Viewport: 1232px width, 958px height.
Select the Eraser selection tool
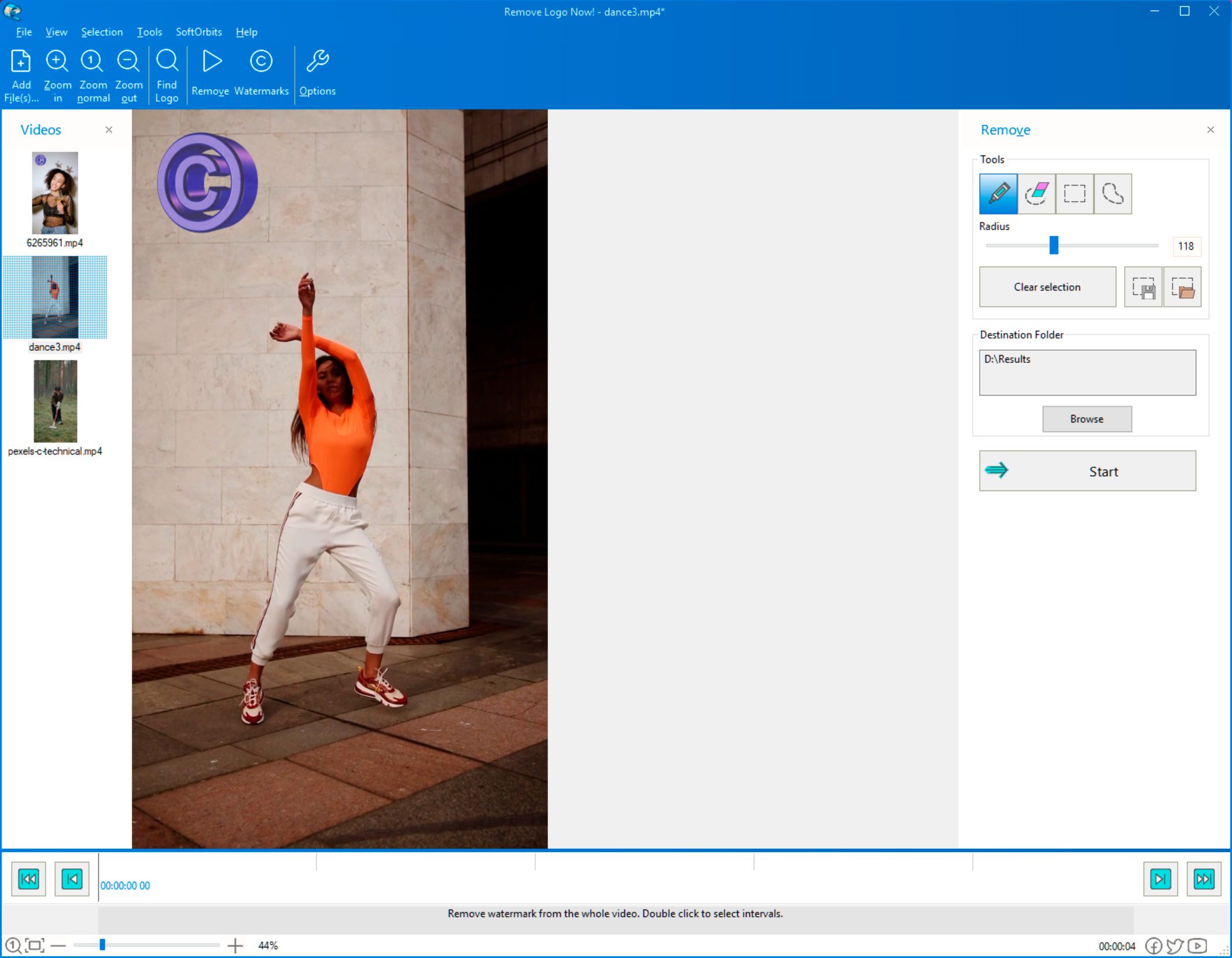1036,193
